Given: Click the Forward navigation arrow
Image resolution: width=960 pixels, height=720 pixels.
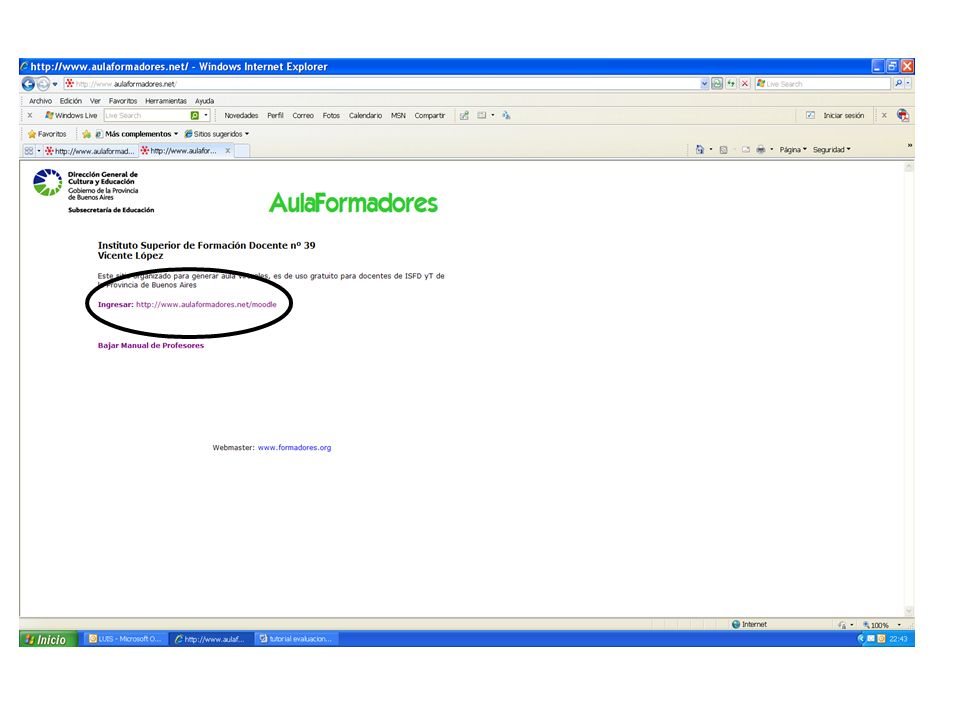Looking at the screenshot, I should [43, 84].
